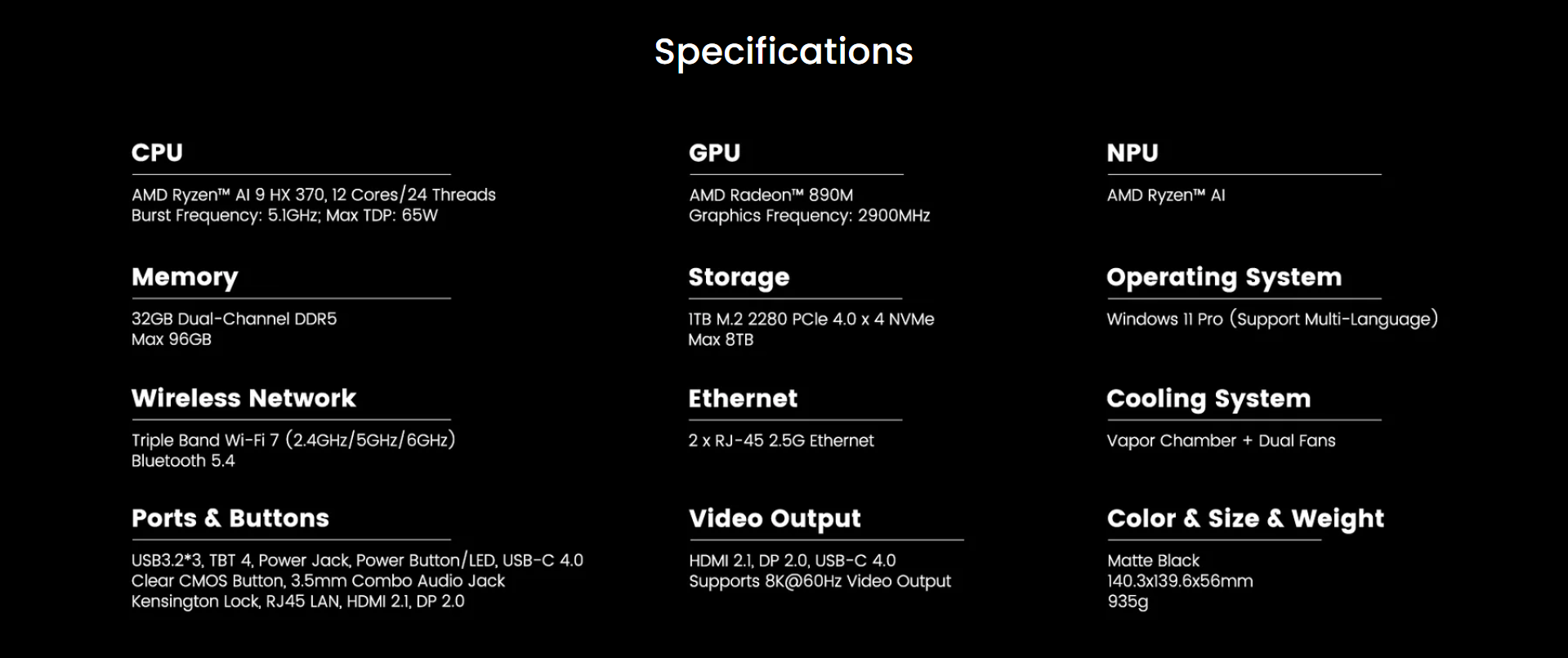Image resolution: width=1568 pixels, height=658 pixels.
Task: Select the CPU section heading
Action: point(158,153)
